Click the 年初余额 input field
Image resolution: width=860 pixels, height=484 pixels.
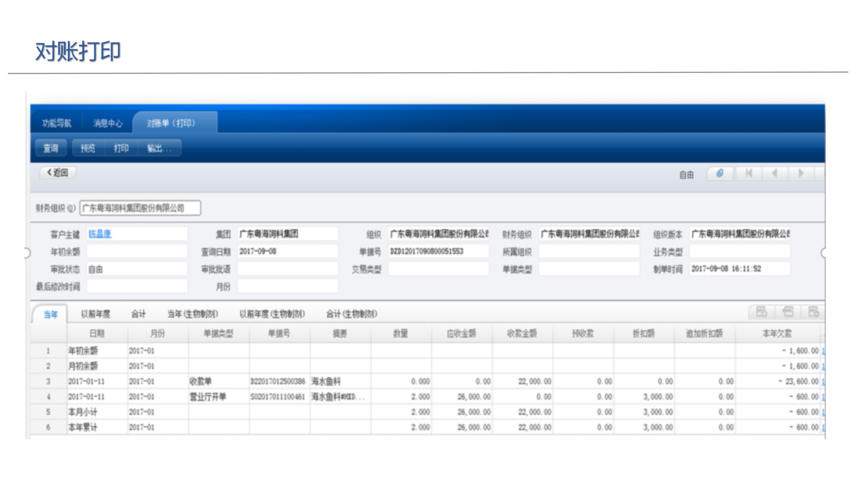(137, 251)
